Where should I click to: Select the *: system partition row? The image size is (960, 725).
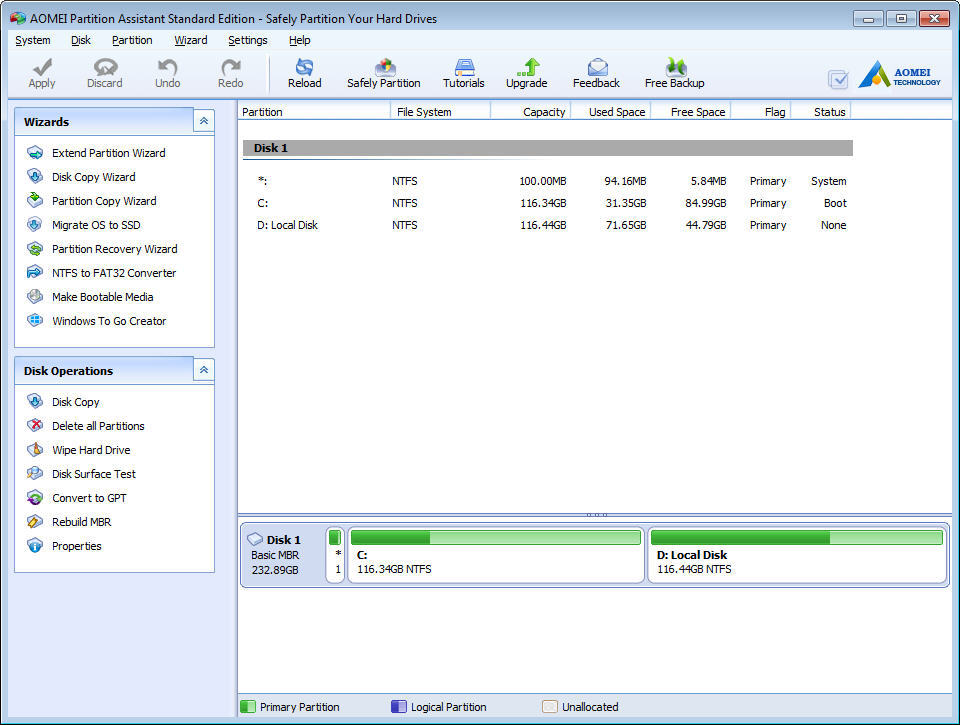click(x=547, y=181)
